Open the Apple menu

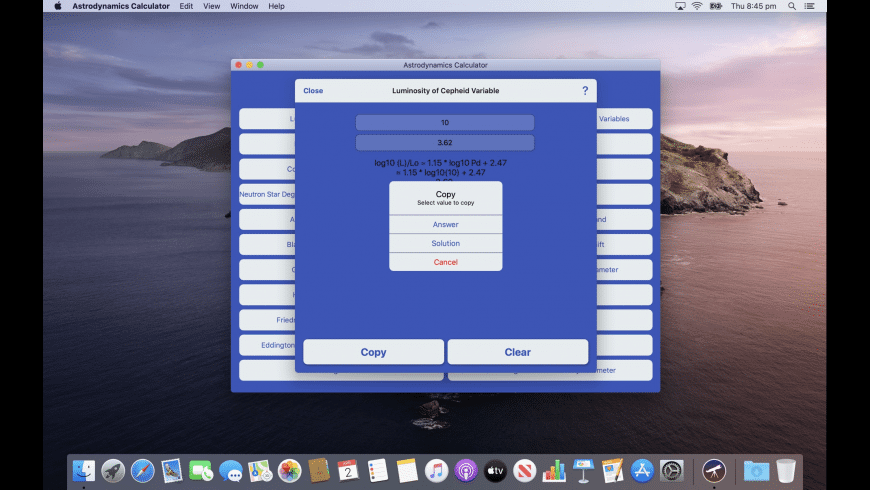tap(58, 6)
